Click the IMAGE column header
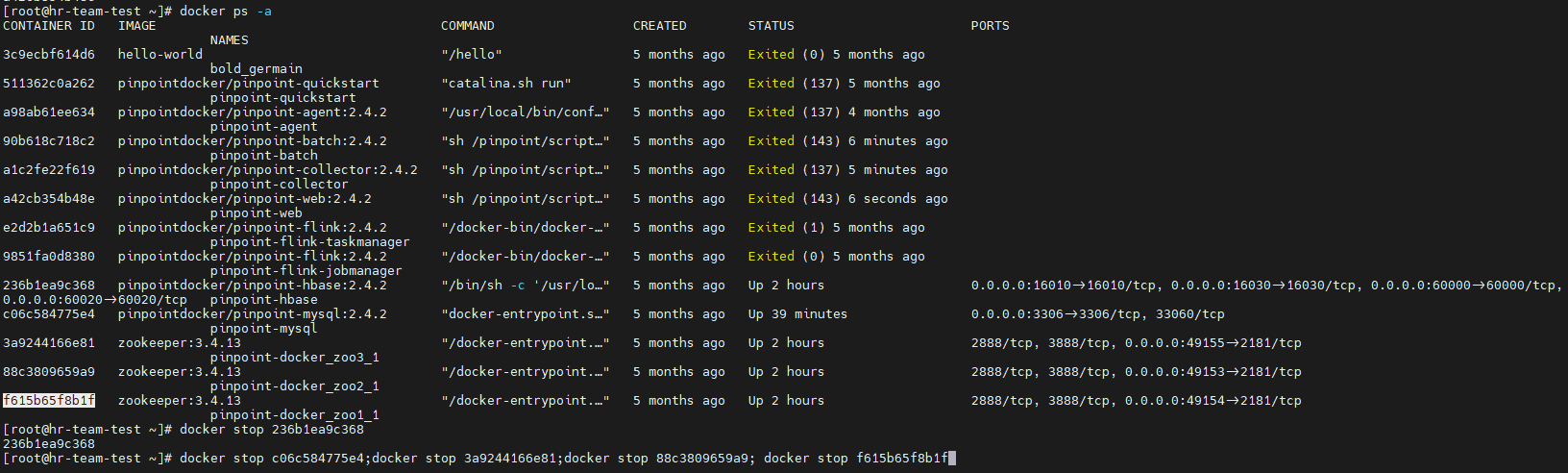This screenshot has height=473, width=1568. (x=137, y=26)
